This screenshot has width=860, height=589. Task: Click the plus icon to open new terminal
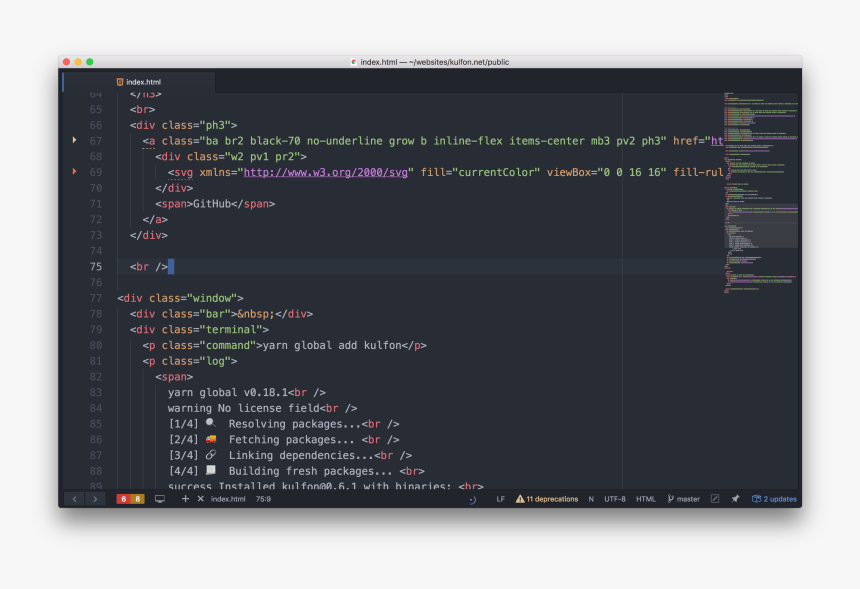point(186,498)
